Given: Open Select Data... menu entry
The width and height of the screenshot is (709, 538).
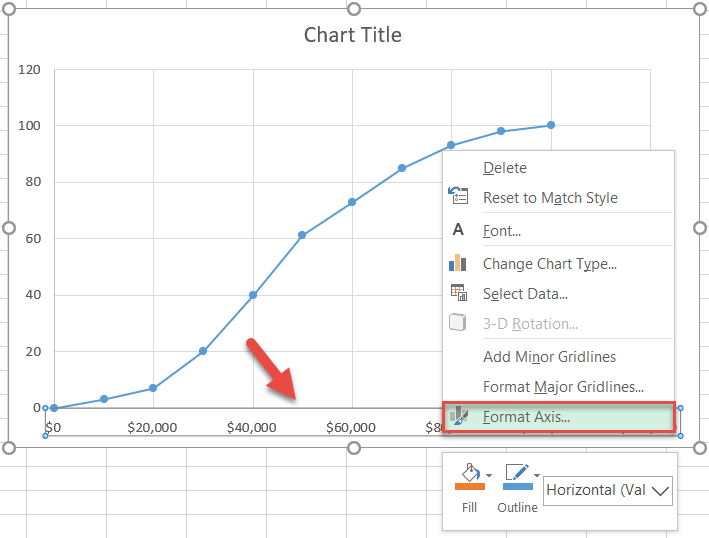Looking at the screenshot, I should click(559, 293).
